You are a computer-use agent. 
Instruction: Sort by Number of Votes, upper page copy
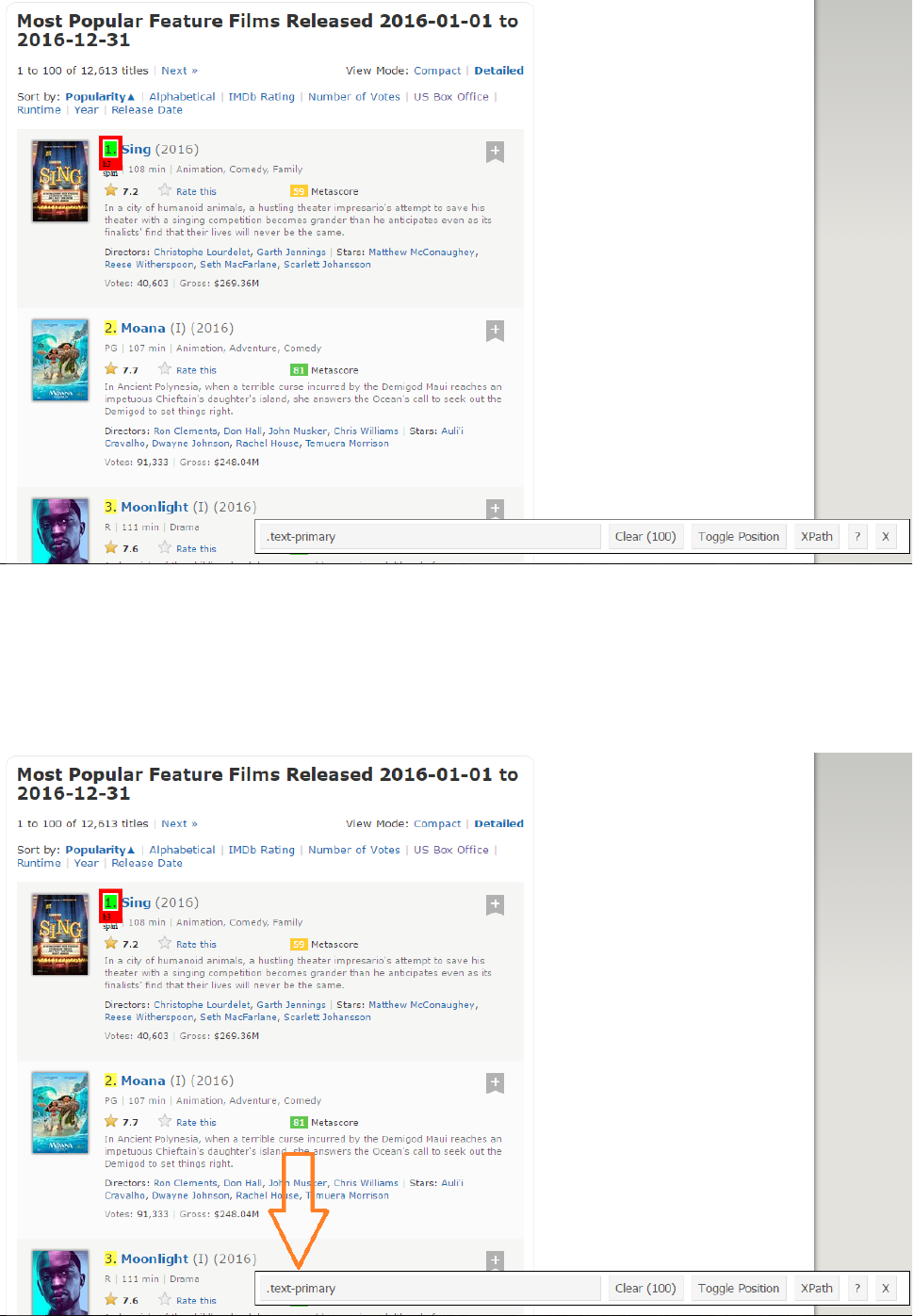tap(354, 97)
